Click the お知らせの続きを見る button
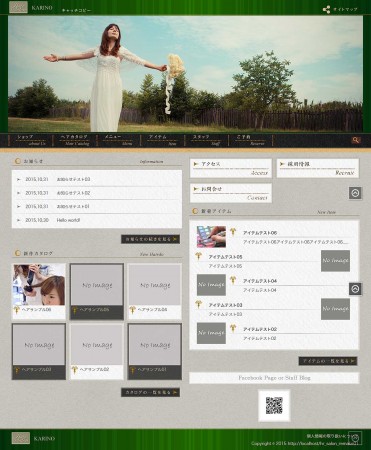The width and height of the screenshot is (371, 450). point(150,239)
